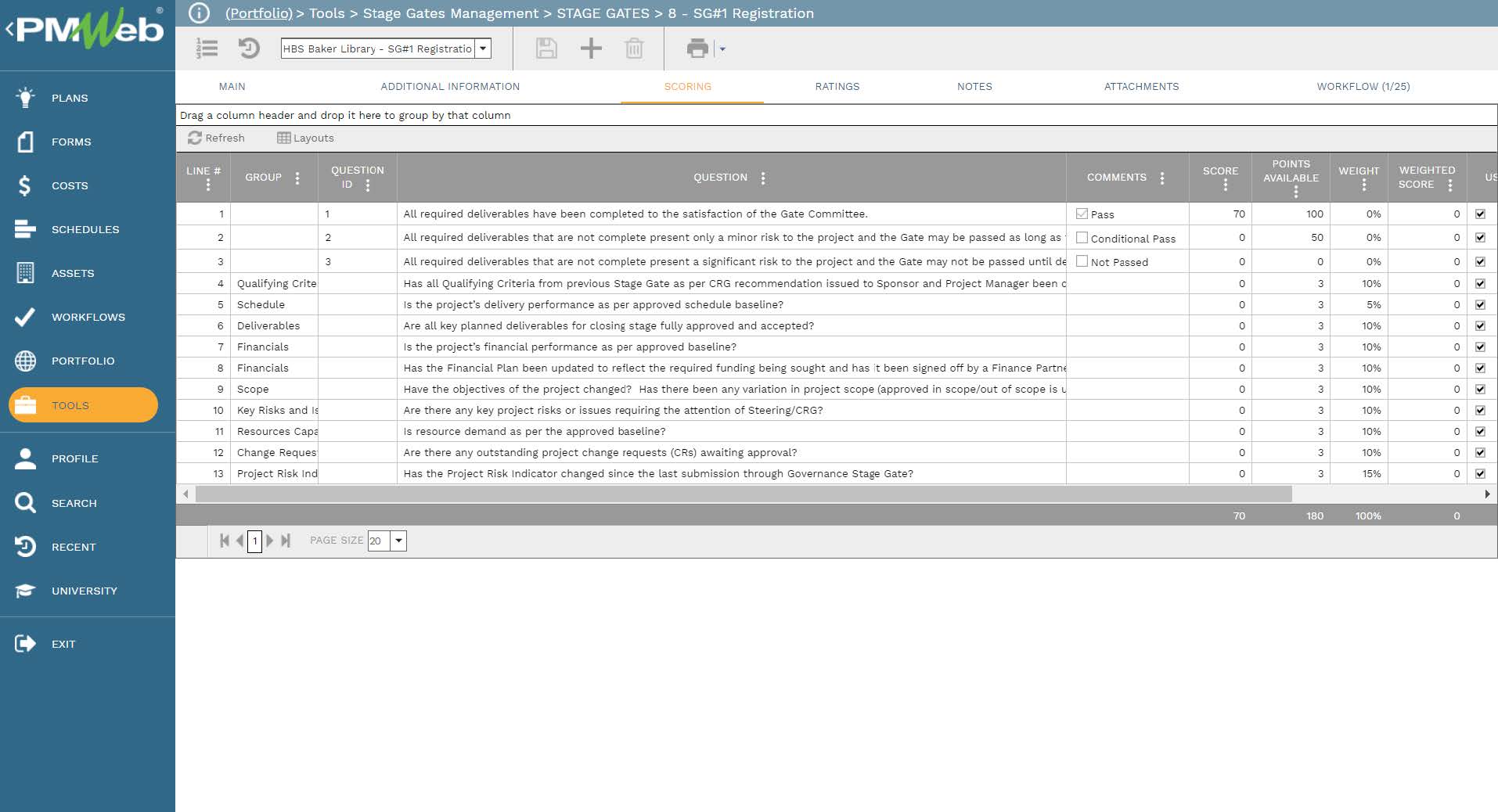This screenshot has height=812, width=1498.
Task: Open Workflows checkmark sidebar item
Action: [x=88, y=317]
